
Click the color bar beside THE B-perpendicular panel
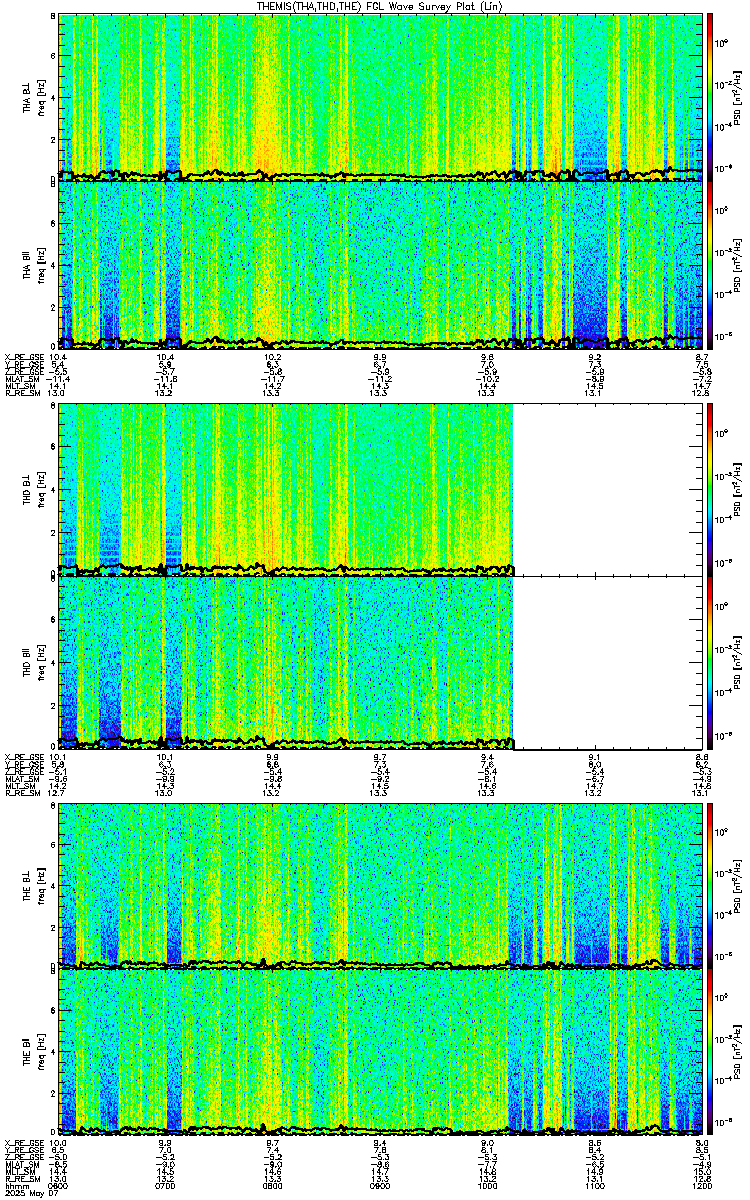click(710, 885)
